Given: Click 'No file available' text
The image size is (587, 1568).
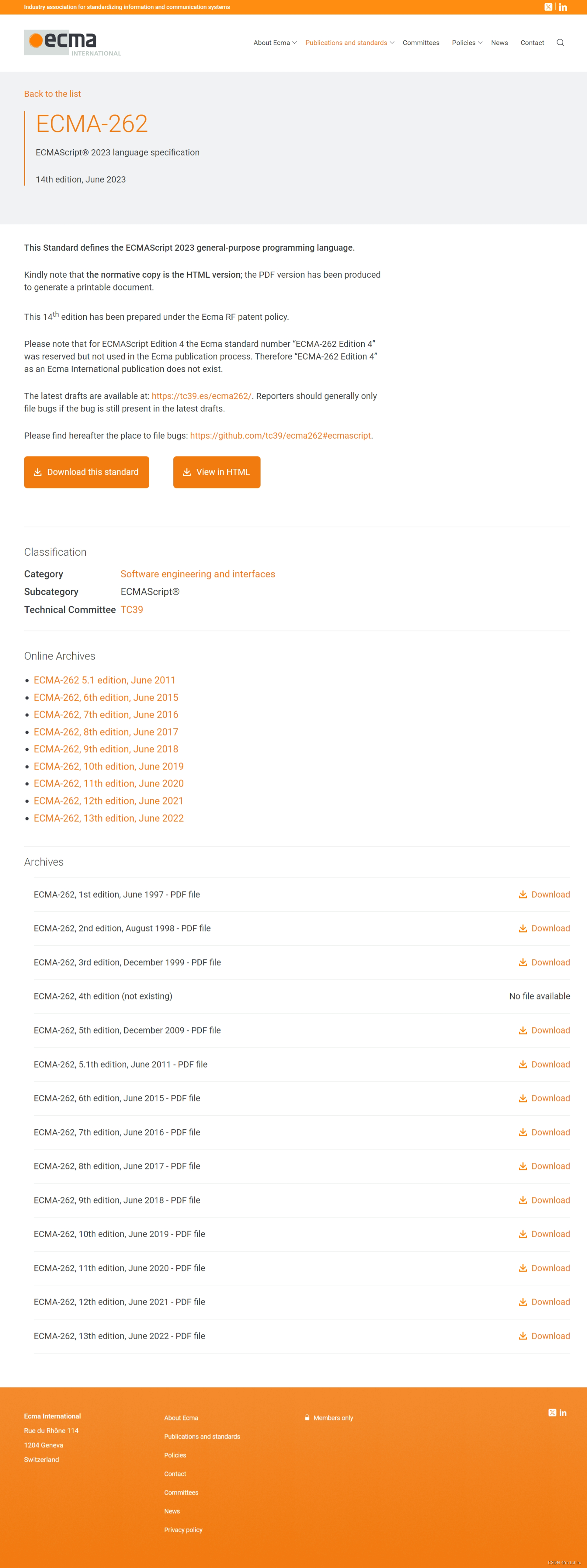Looking at the screenshot, I should [x=540, y=996].
